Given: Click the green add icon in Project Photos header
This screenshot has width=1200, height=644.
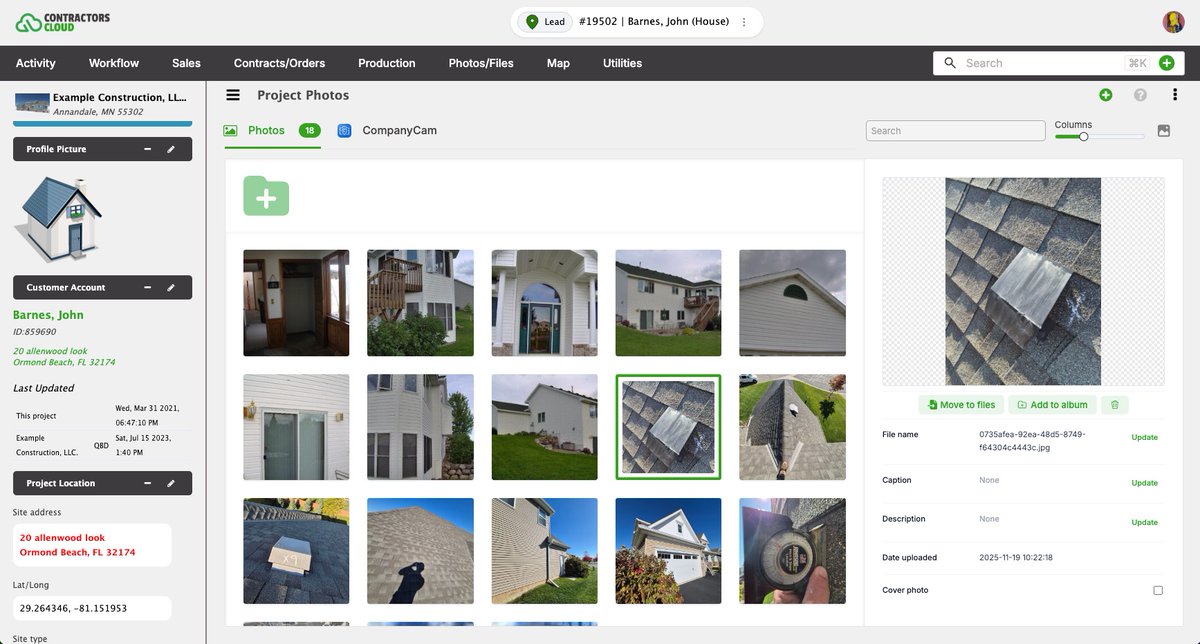Looking at the screenshot, I should 1105,95.
